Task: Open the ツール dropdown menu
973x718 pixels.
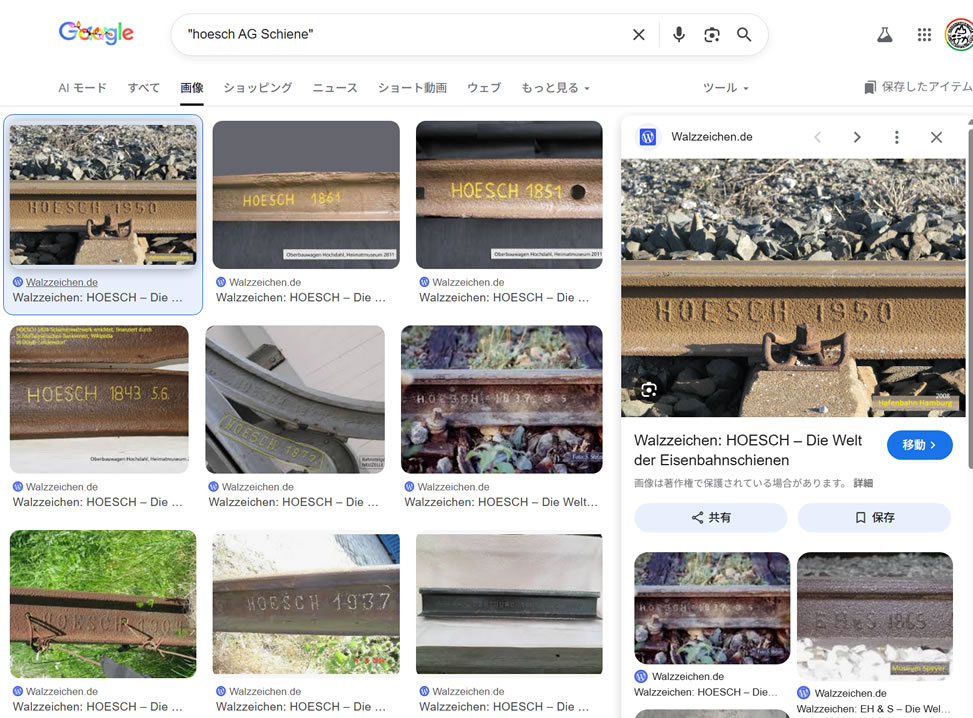Action: [725, 88]
